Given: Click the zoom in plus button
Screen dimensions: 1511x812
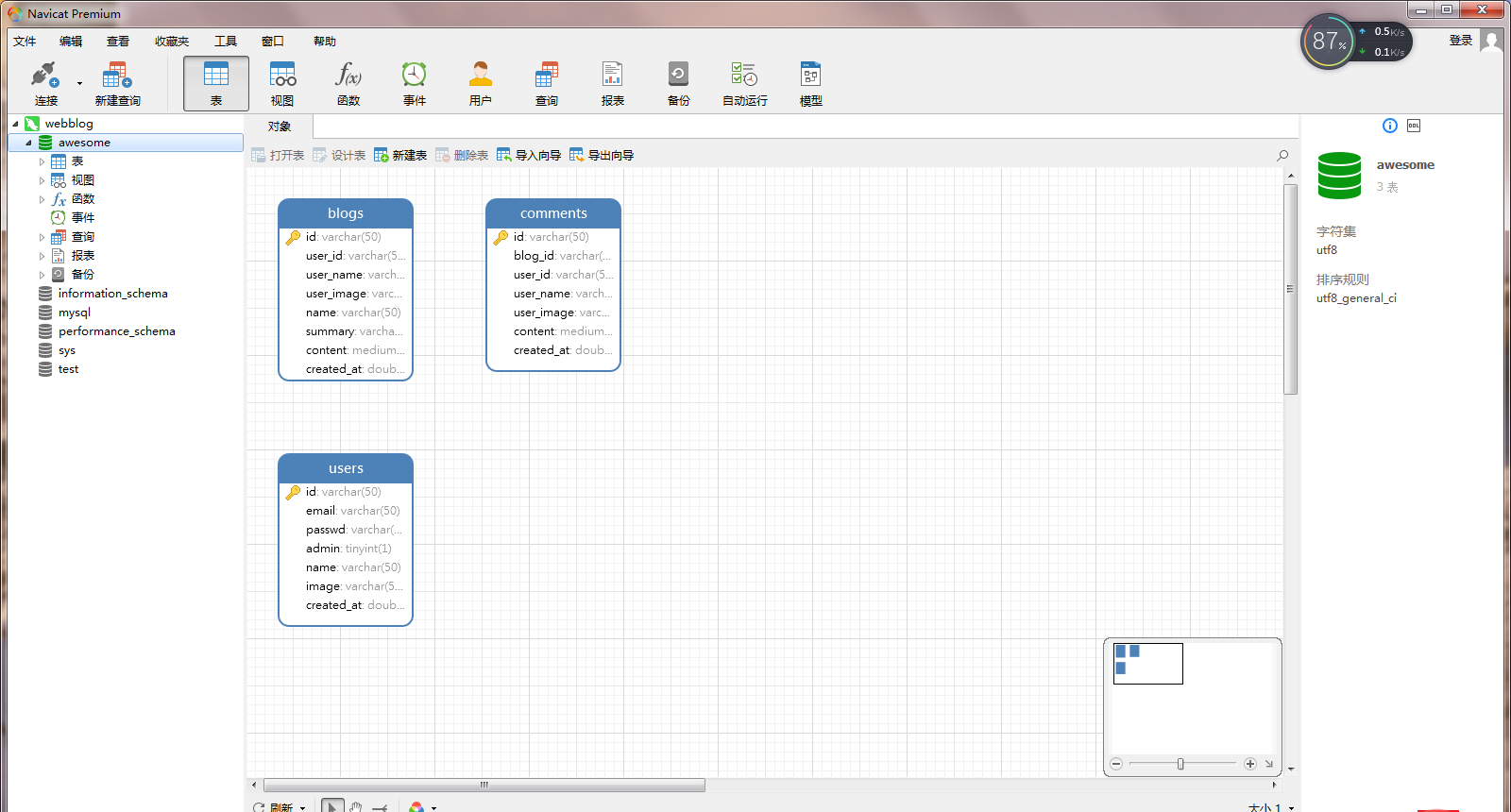Looking at the screenshot, I should coord(1250,764).
